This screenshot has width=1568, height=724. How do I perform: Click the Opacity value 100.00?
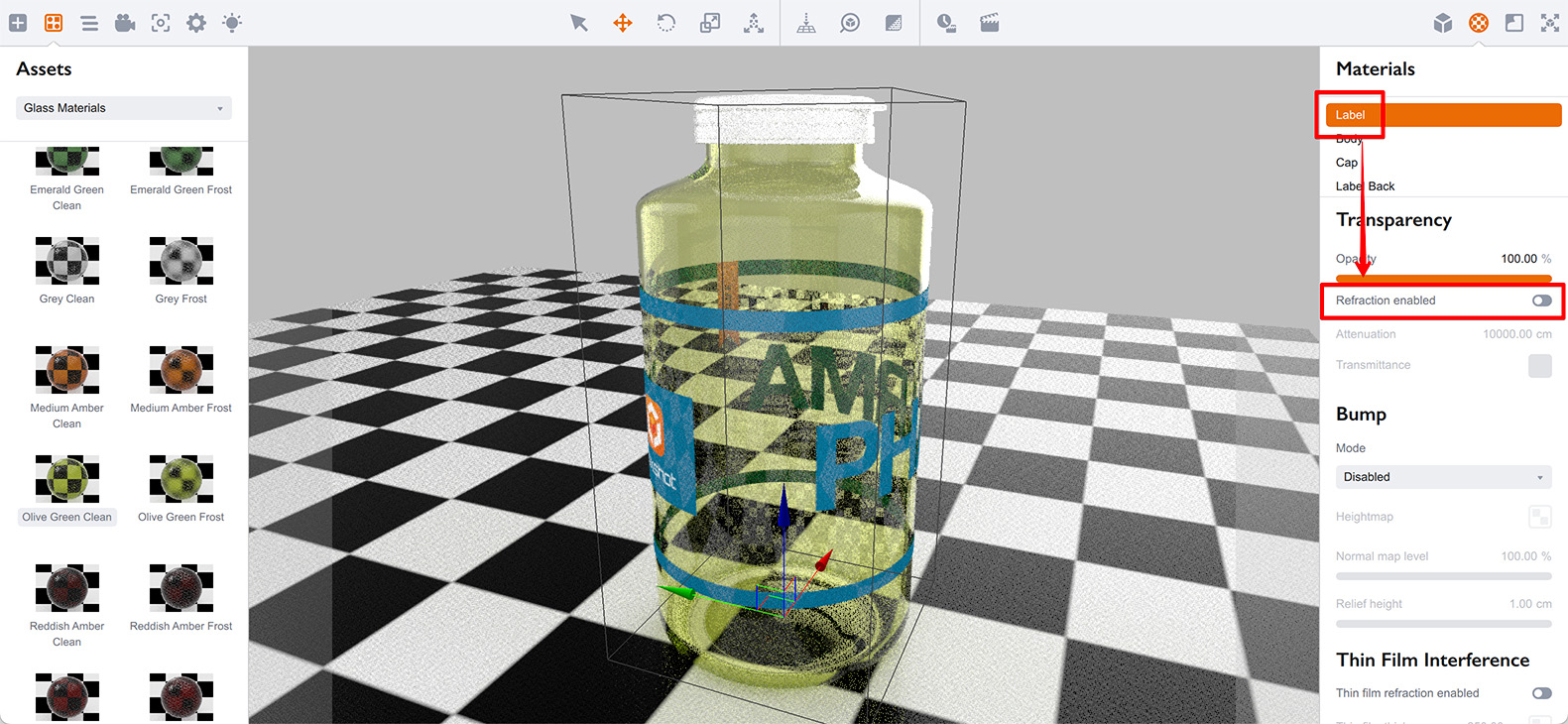(1518, 259)
